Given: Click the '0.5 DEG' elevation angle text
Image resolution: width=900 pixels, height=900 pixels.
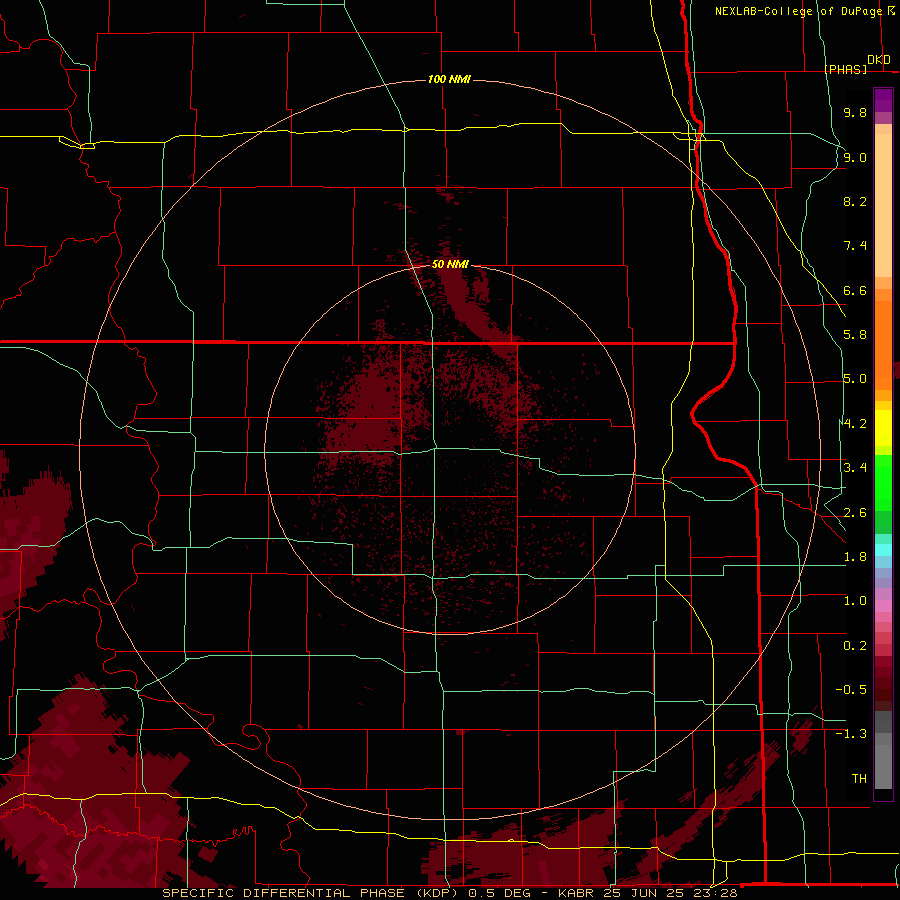Looking at the screenshot, I should coord(501,893).
